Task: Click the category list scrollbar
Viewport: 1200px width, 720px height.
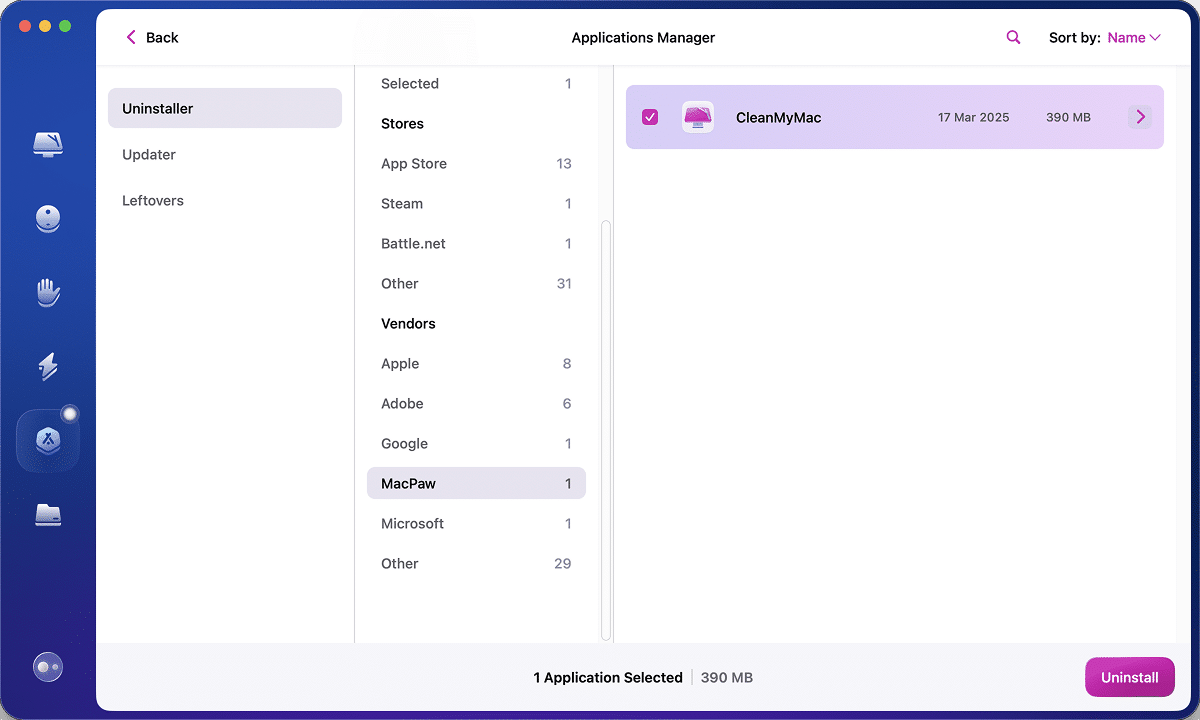Action: (605, 430)
